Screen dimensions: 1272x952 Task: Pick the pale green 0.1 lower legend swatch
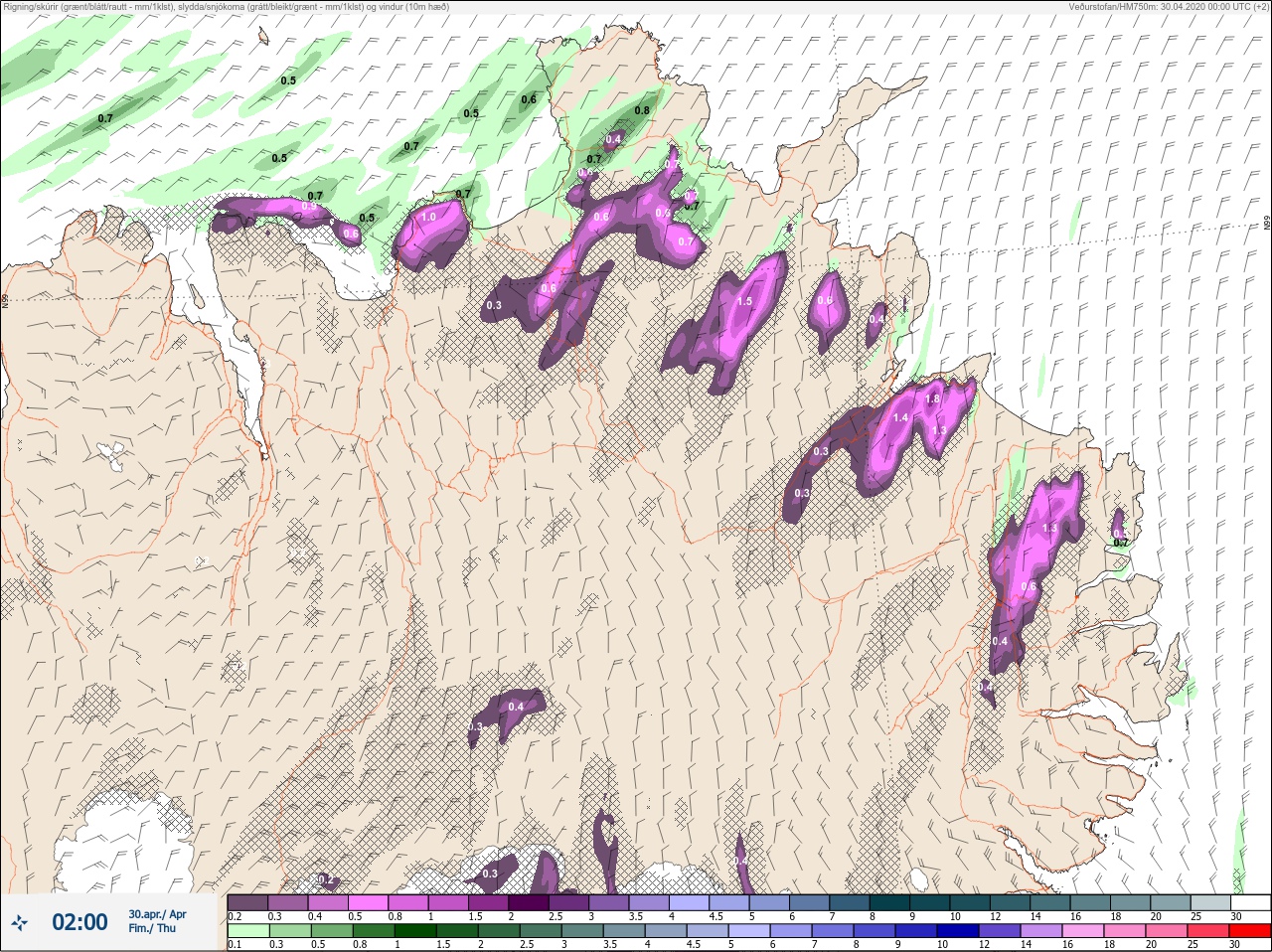coord(246,932)
